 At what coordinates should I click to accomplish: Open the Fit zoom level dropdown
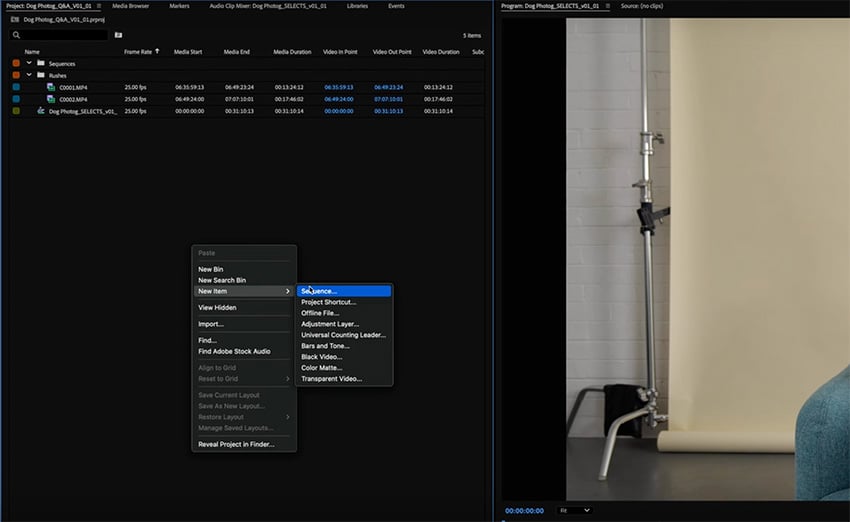pos(574,511)
